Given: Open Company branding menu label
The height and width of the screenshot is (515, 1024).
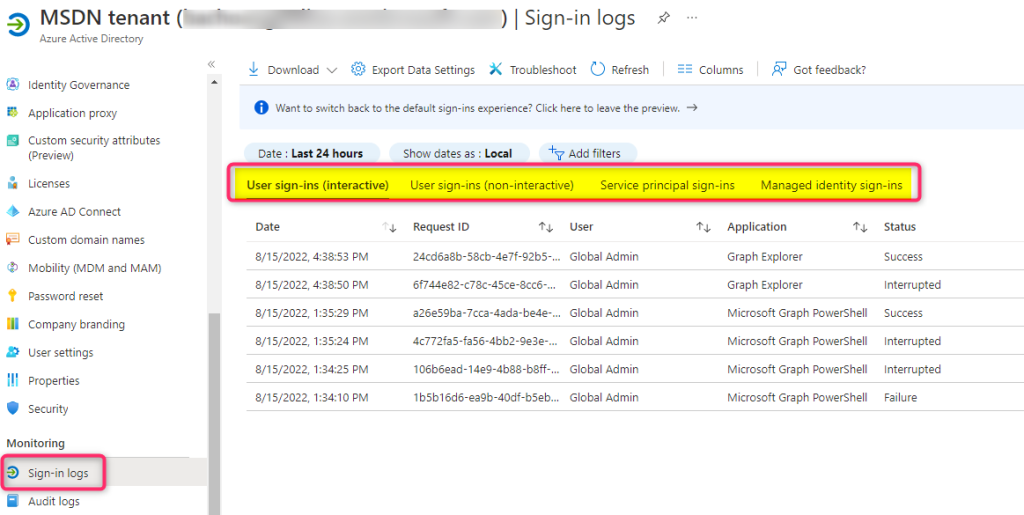Looking at the screenshot, I should tap(76, 324).
